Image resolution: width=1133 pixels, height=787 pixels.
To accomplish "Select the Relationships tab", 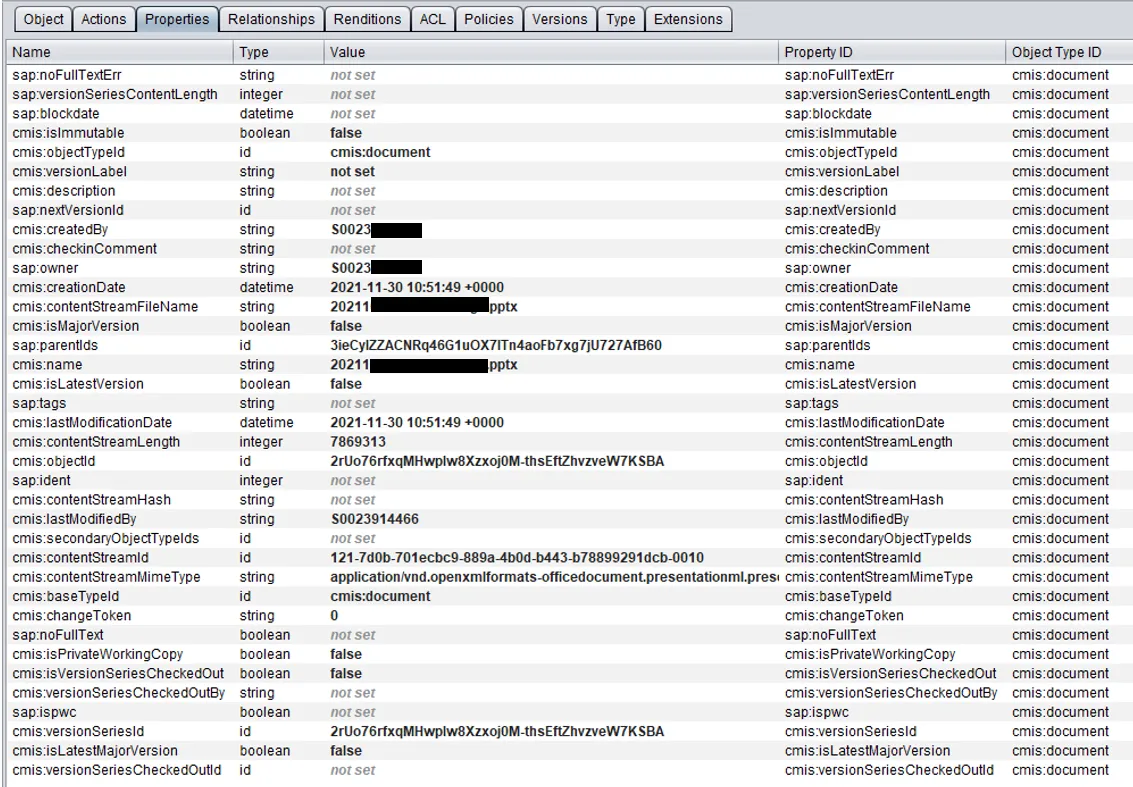I will point(271,19).
